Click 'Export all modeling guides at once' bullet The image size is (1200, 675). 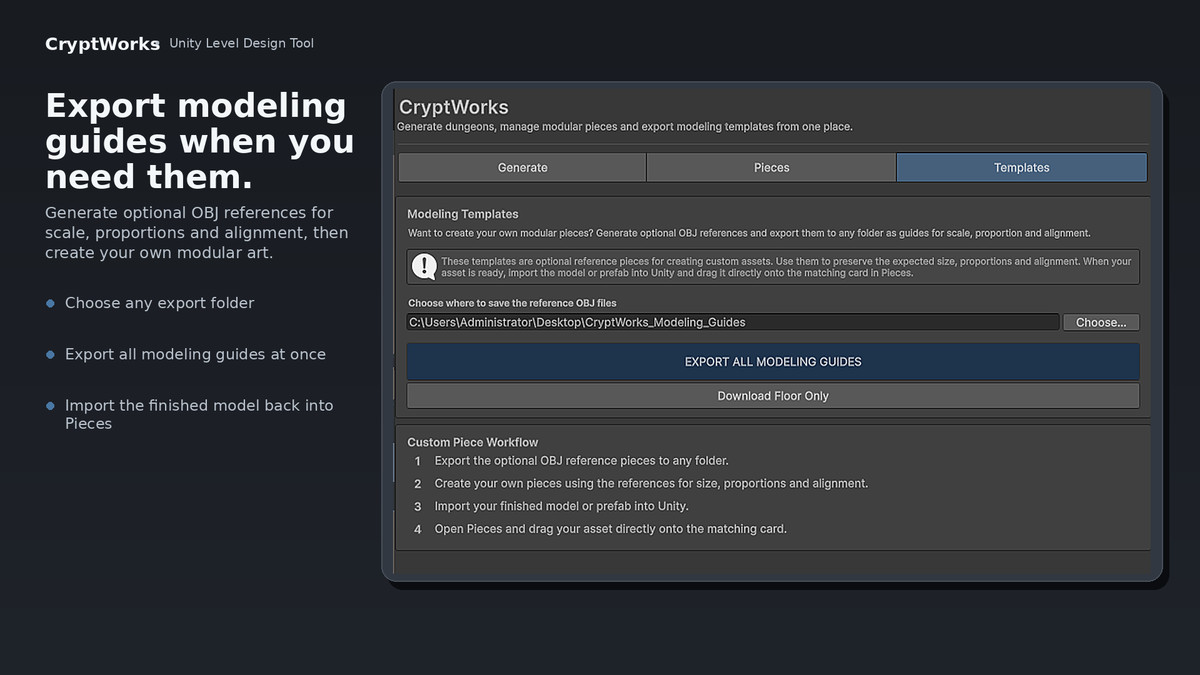pos(195,354)
